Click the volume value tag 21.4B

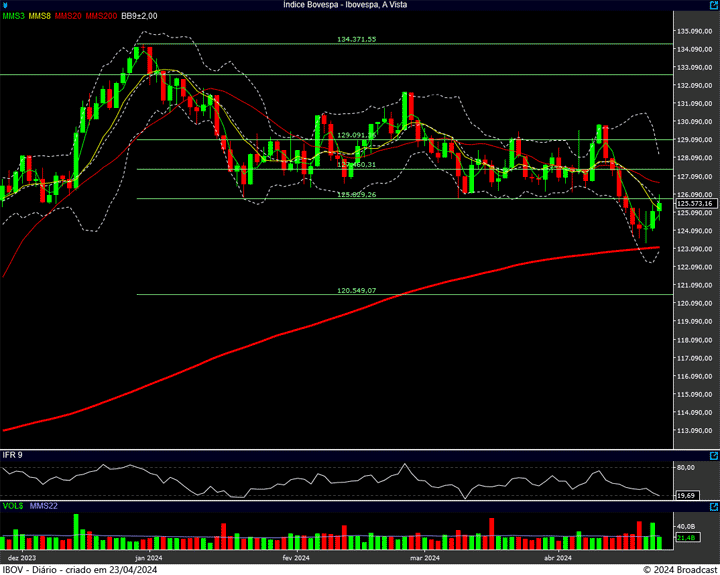coord(686,538)
